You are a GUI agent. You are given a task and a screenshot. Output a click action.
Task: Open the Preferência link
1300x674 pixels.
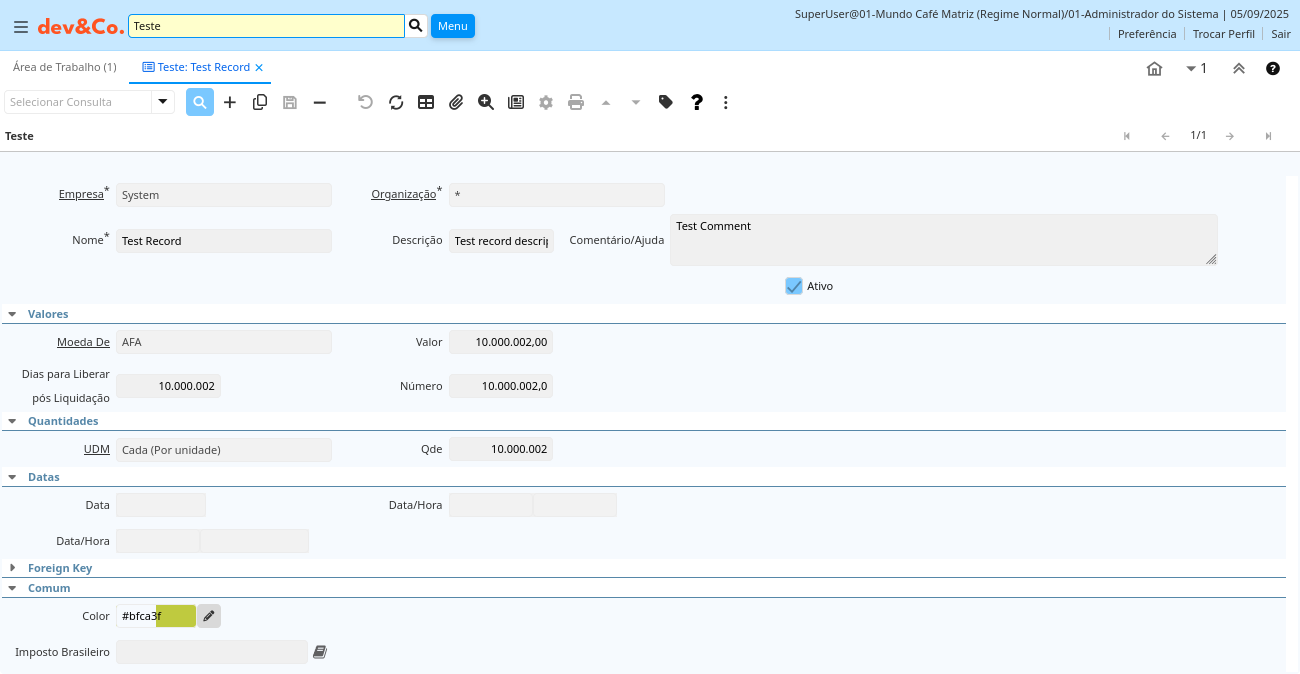tap(1146, 34)
